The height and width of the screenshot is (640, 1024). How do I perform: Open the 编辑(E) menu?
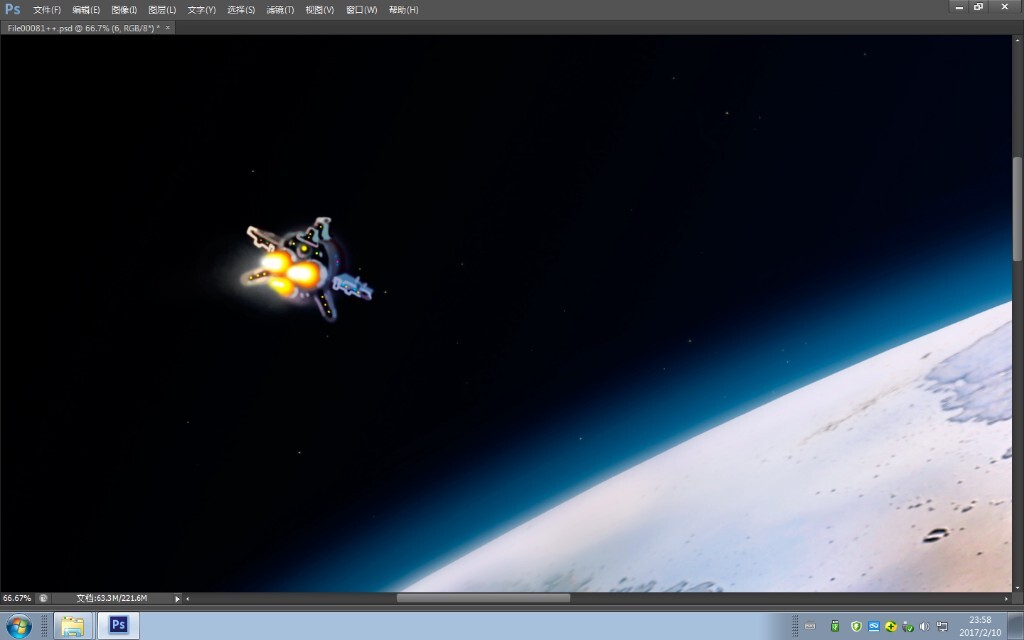(x=86, y=10)
